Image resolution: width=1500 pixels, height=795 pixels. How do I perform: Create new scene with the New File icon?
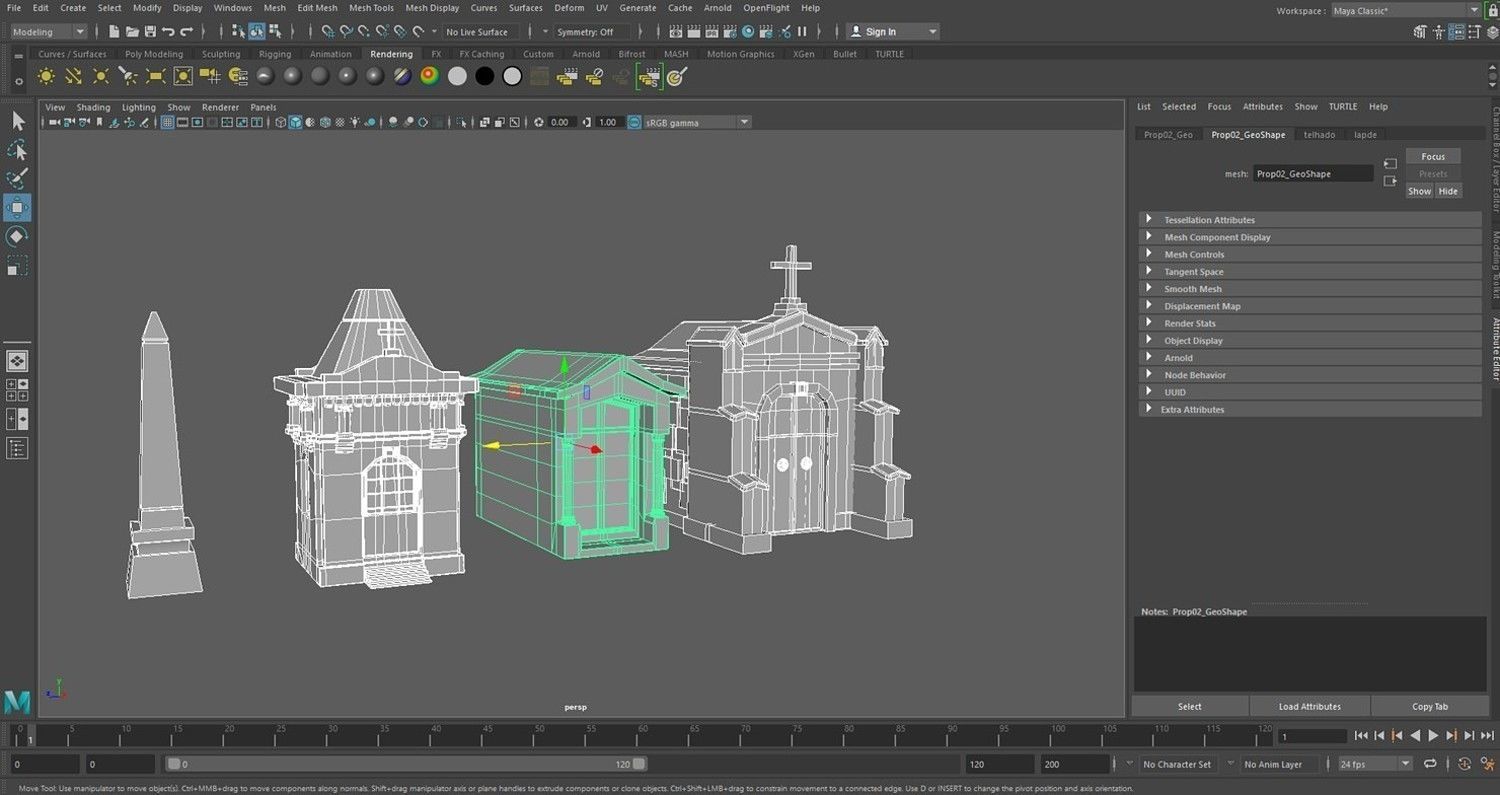click(x=114, y=32)
